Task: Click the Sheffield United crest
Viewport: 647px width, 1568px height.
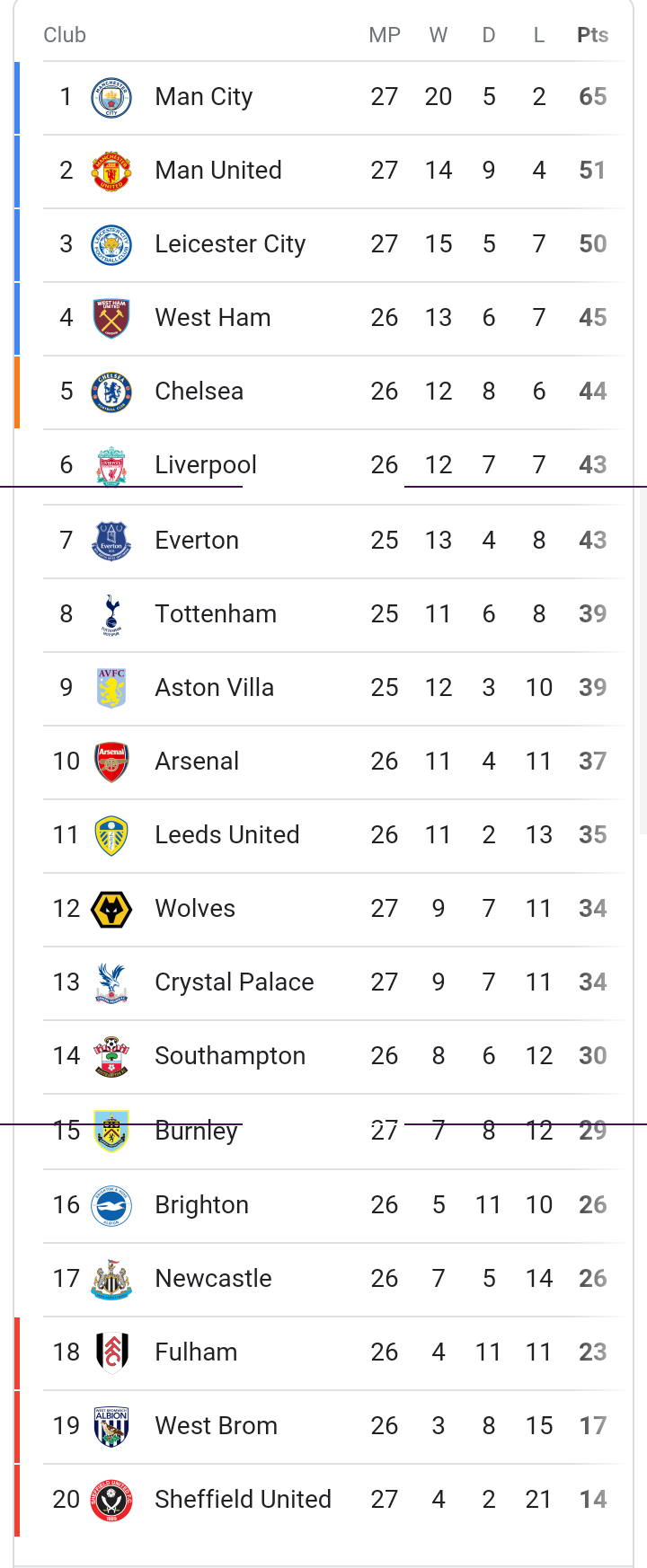Action: [111, 1500]
